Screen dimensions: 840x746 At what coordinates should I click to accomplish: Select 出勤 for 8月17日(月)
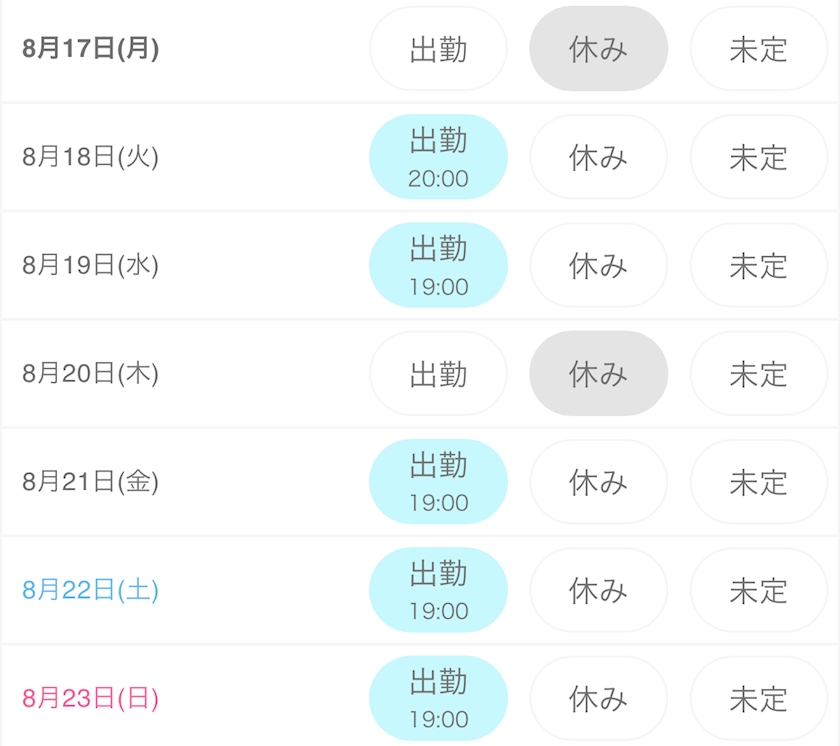tap(438, 49)
